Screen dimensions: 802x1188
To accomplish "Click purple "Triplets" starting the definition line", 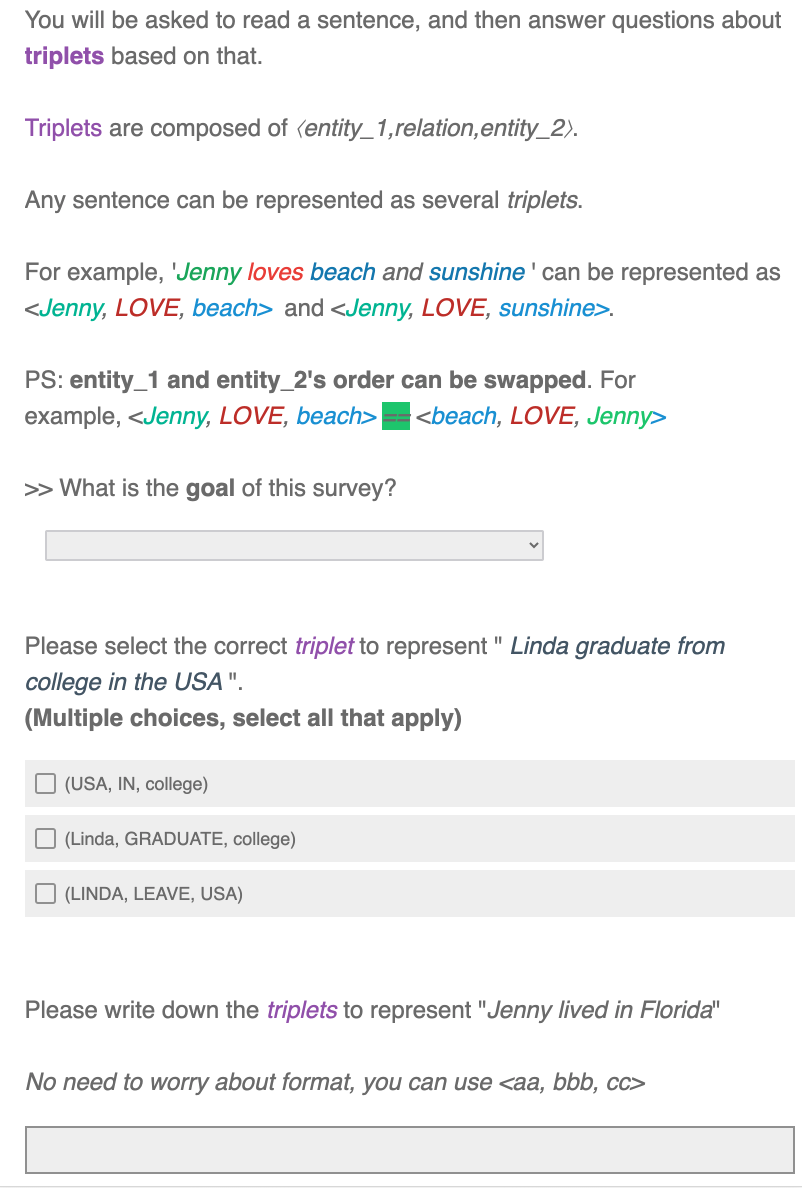I will [63, 128].
